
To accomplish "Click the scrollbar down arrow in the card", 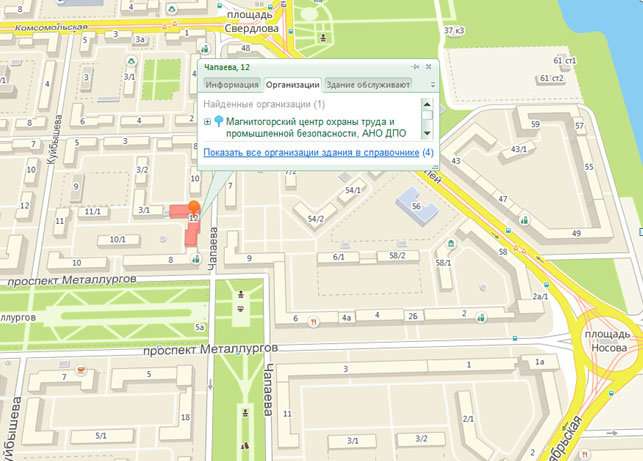I will point(427,133).
